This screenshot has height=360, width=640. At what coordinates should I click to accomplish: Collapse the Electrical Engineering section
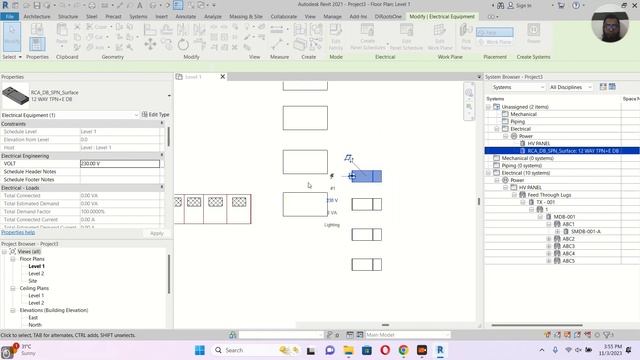click(162, 156)
